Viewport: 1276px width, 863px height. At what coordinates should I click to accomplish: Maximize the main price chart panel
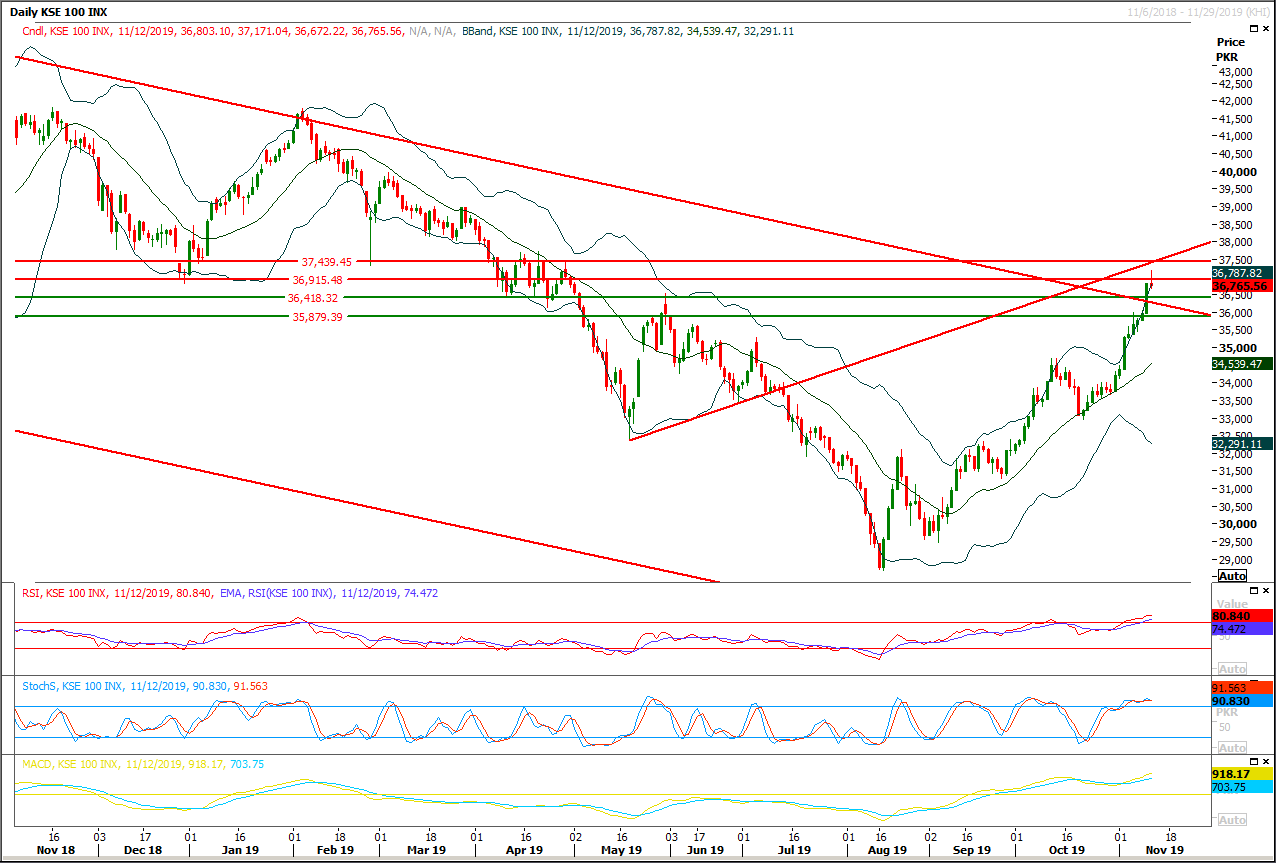[1254, 29]
